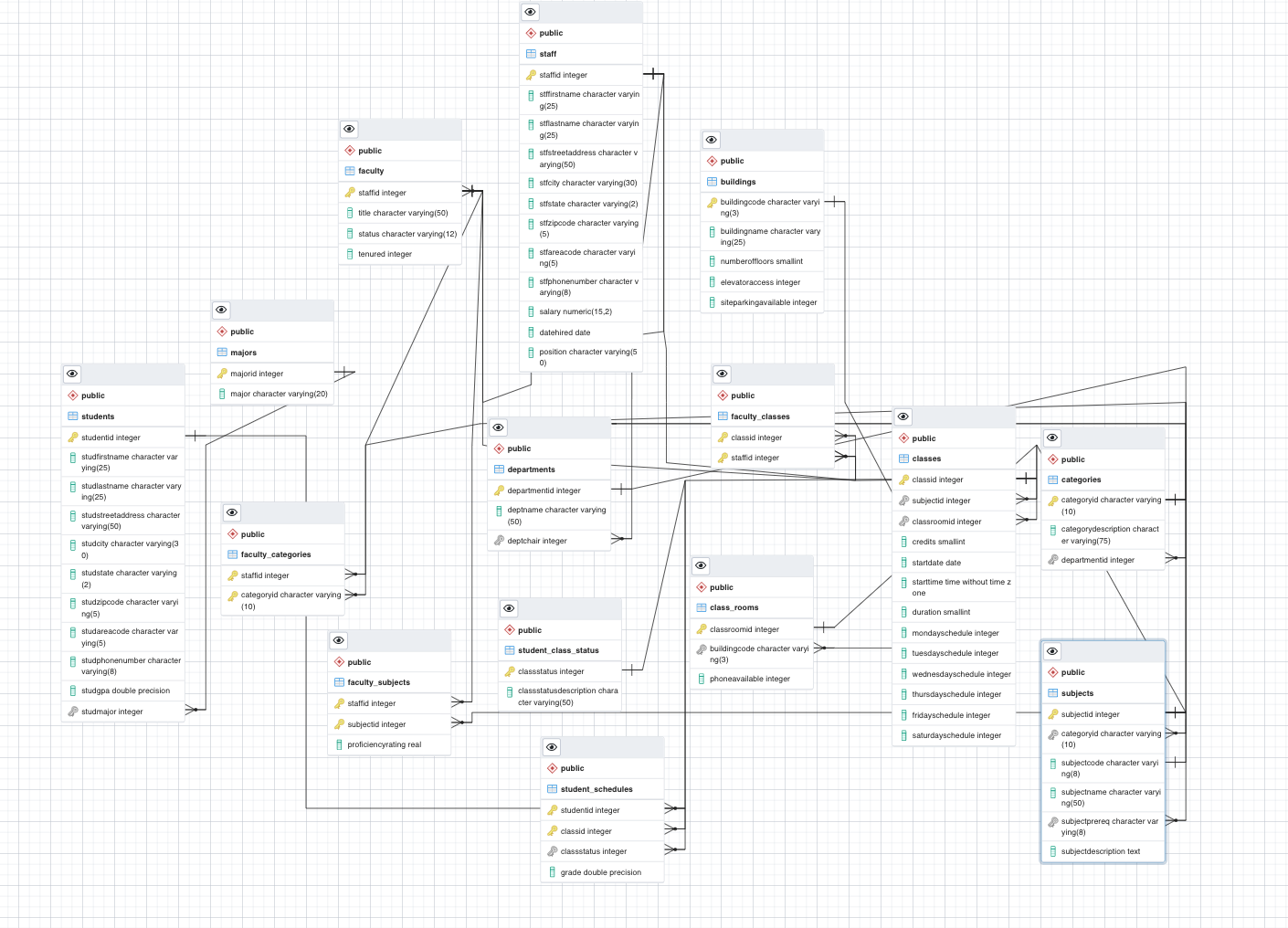The image size is (1288, 928).
Task: Toggle the eye icon on the staff table
Action: click(x=530, y=11)
